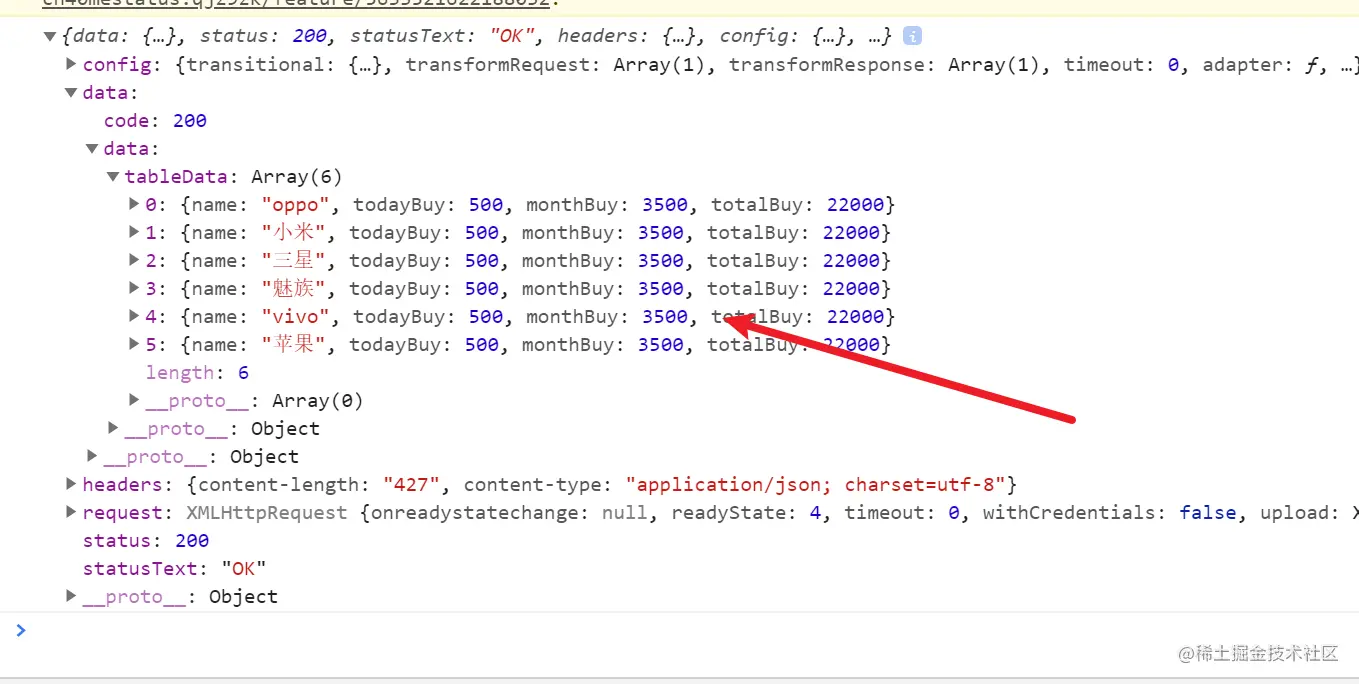The height and width of the screenshot is (684, 1359).
Task: Expand the last __proto__ Object entry
Action: coord(70,596)
